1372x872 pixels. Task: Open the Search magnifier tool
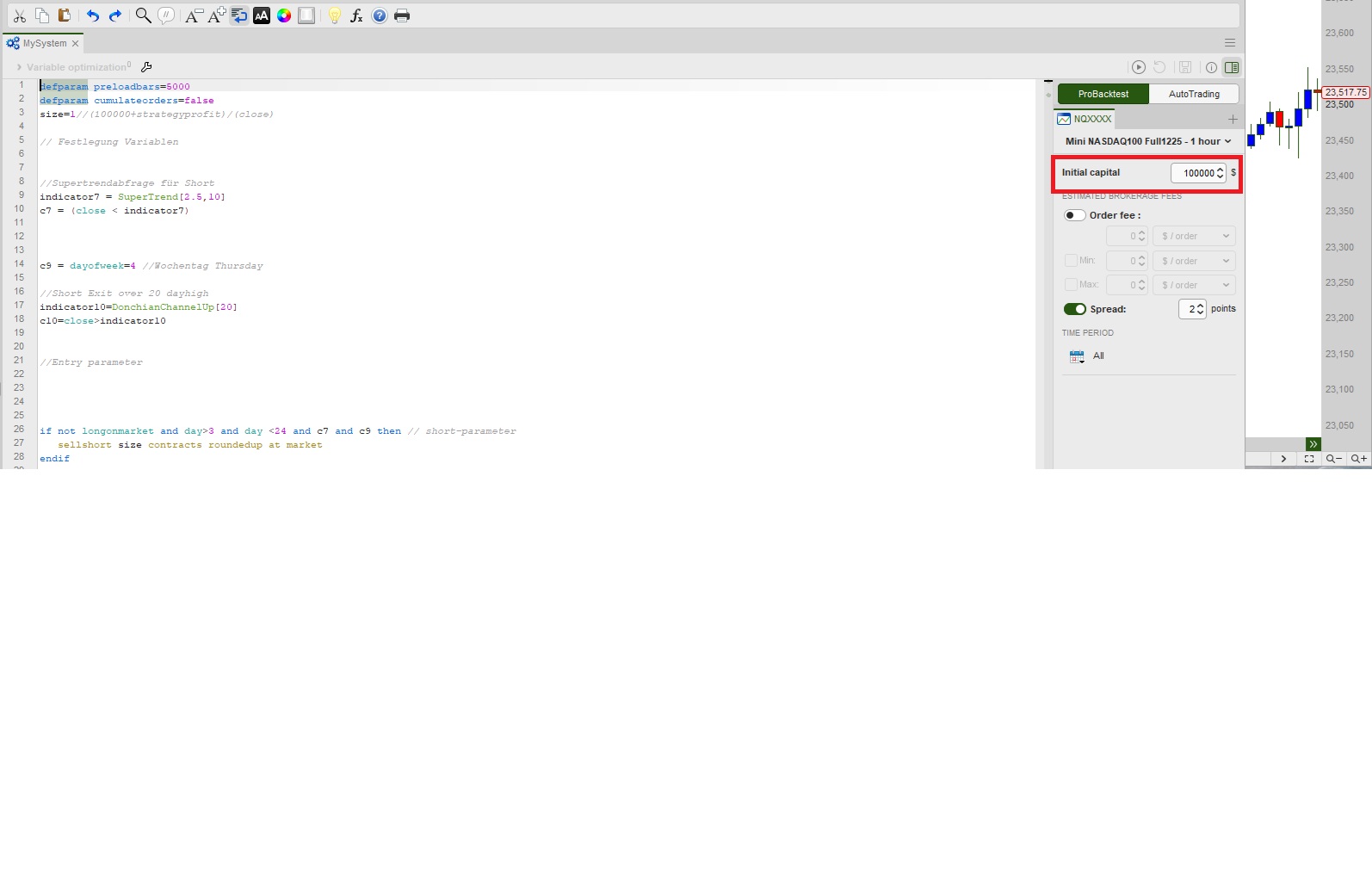pos(143,15)
